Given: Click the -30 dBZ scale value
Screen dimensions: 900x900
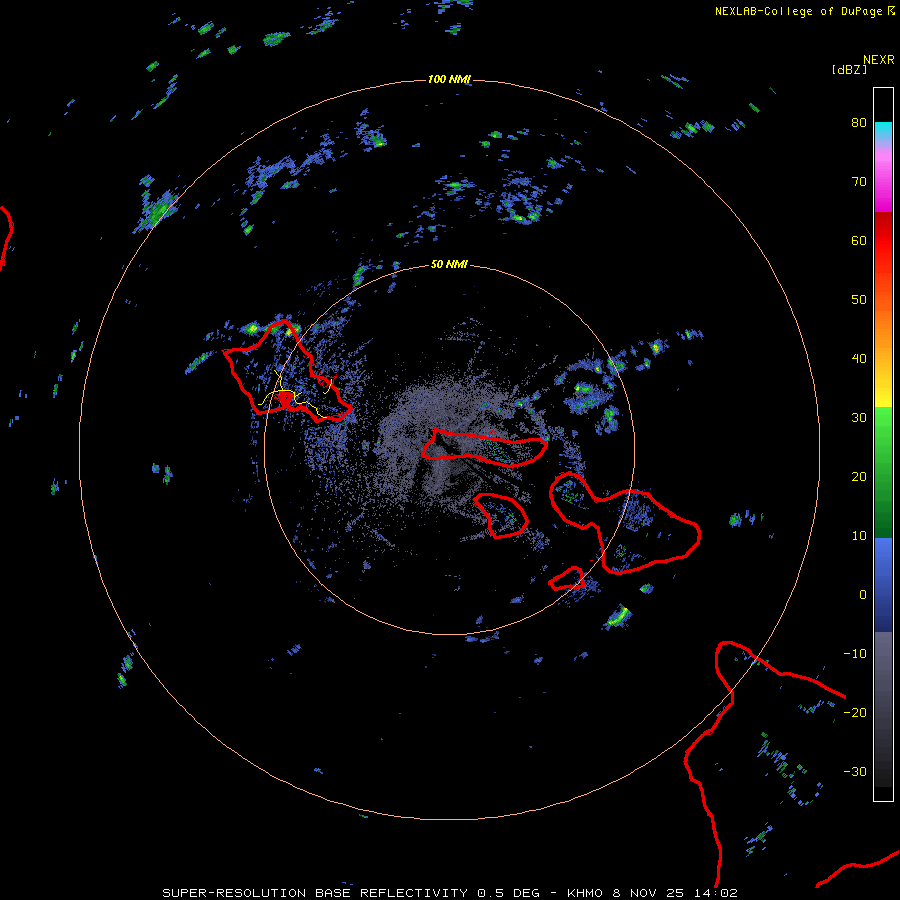Looking at the screenshot, I should [855, 772].
